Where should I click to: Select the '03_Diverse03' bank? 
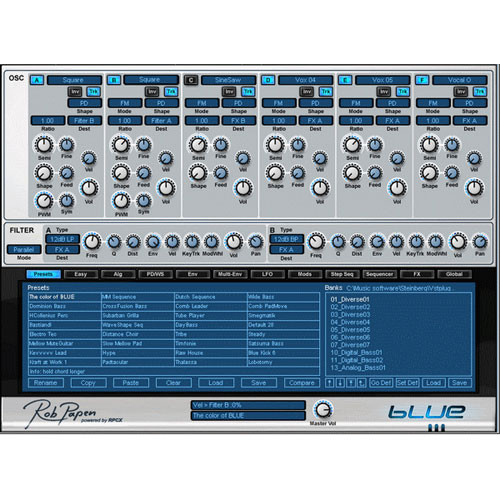(x=350, y=314)
